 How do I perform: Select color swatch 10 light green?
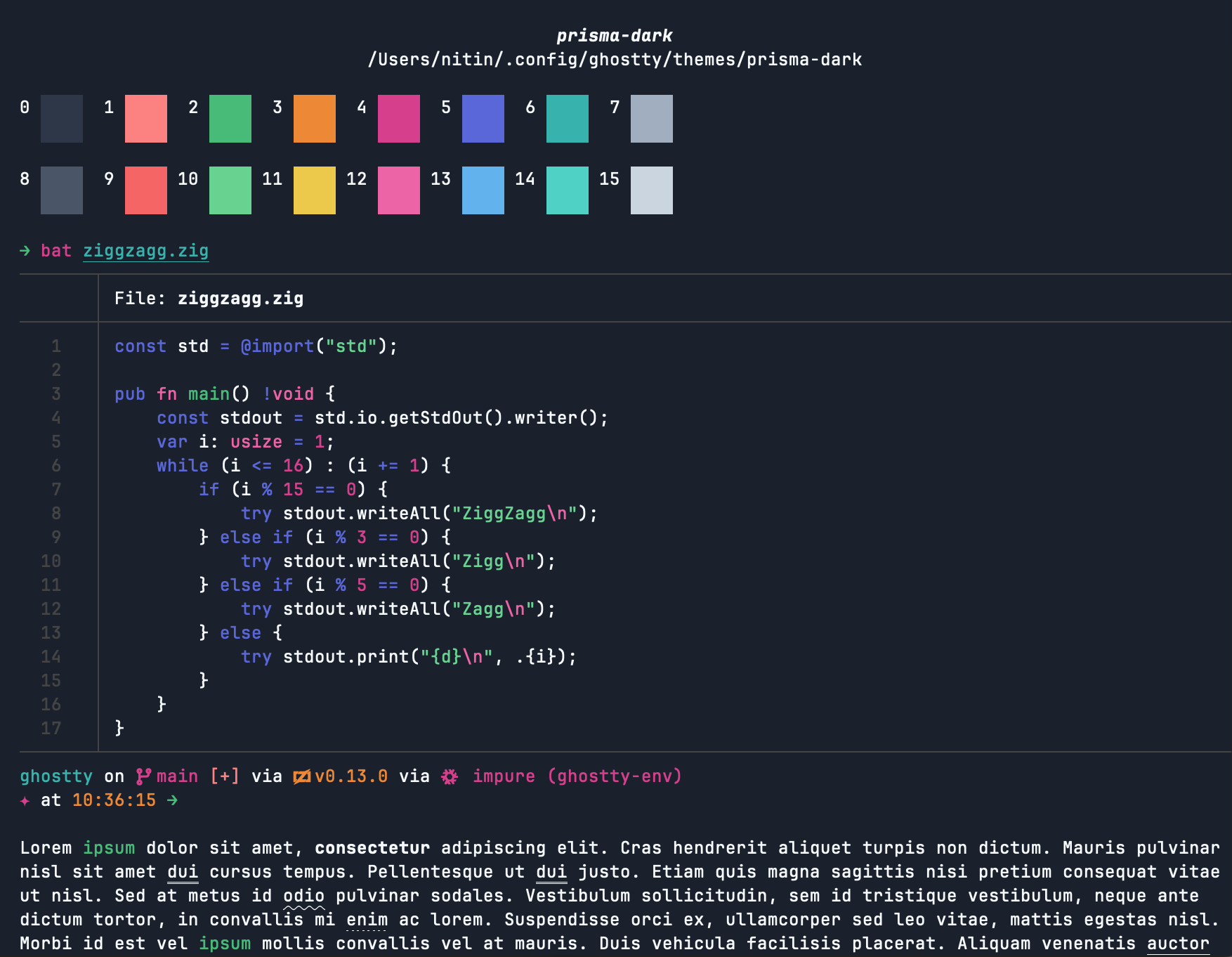[230, 190]
